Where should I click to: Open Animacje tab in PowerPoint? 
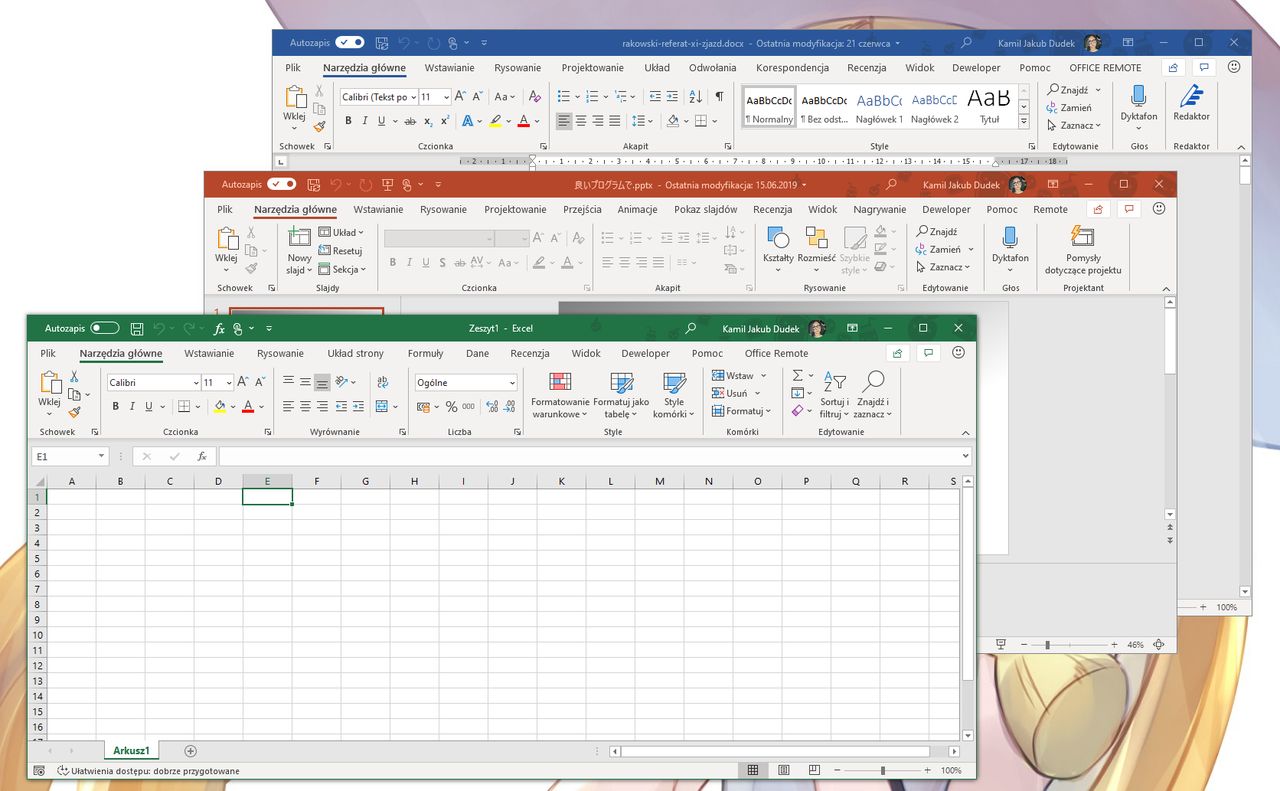coord(637,209)
